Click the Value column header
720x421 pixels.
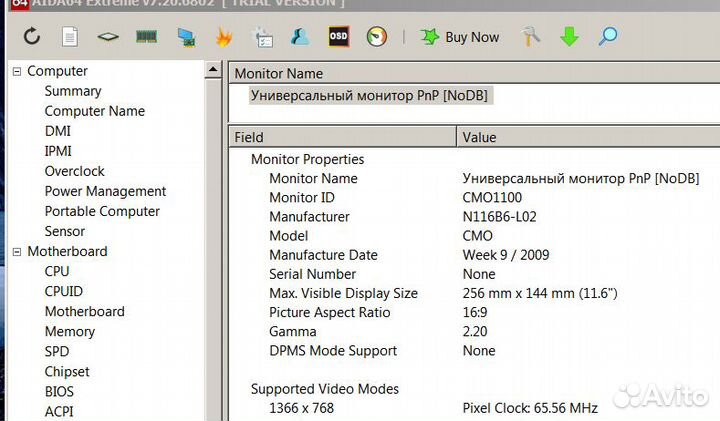(589, 137)
